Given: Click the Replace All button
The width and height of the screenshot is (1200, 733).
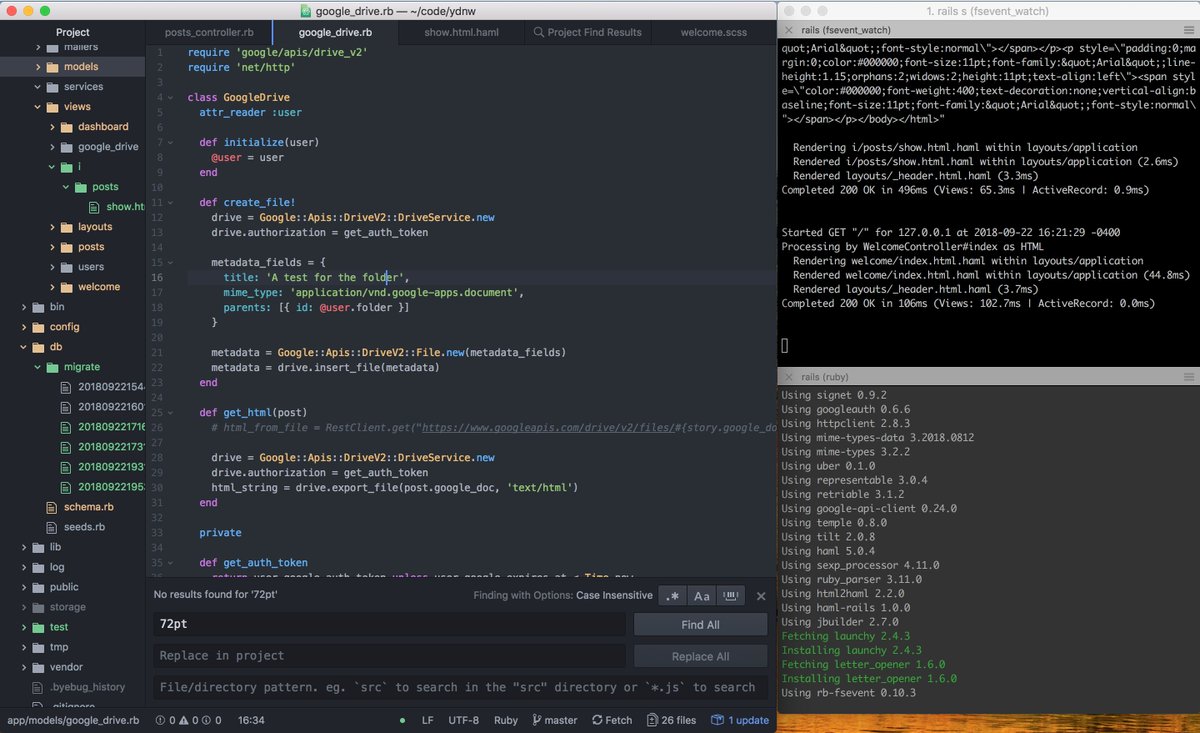Looking at the screenshot, I should 700,656.
